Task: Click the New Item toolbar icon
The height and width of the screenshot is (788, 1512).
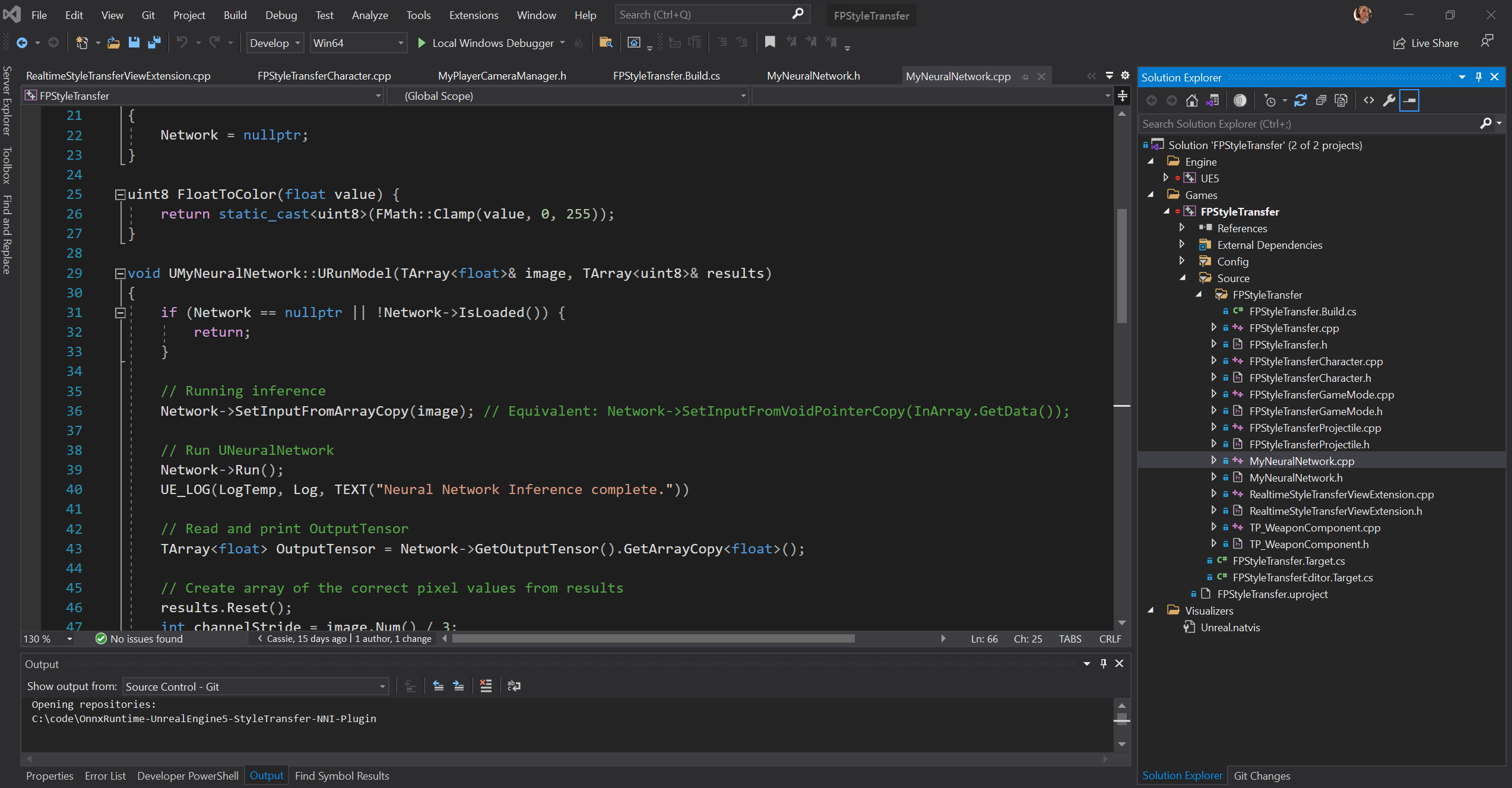Action: [x=82, y=43]
